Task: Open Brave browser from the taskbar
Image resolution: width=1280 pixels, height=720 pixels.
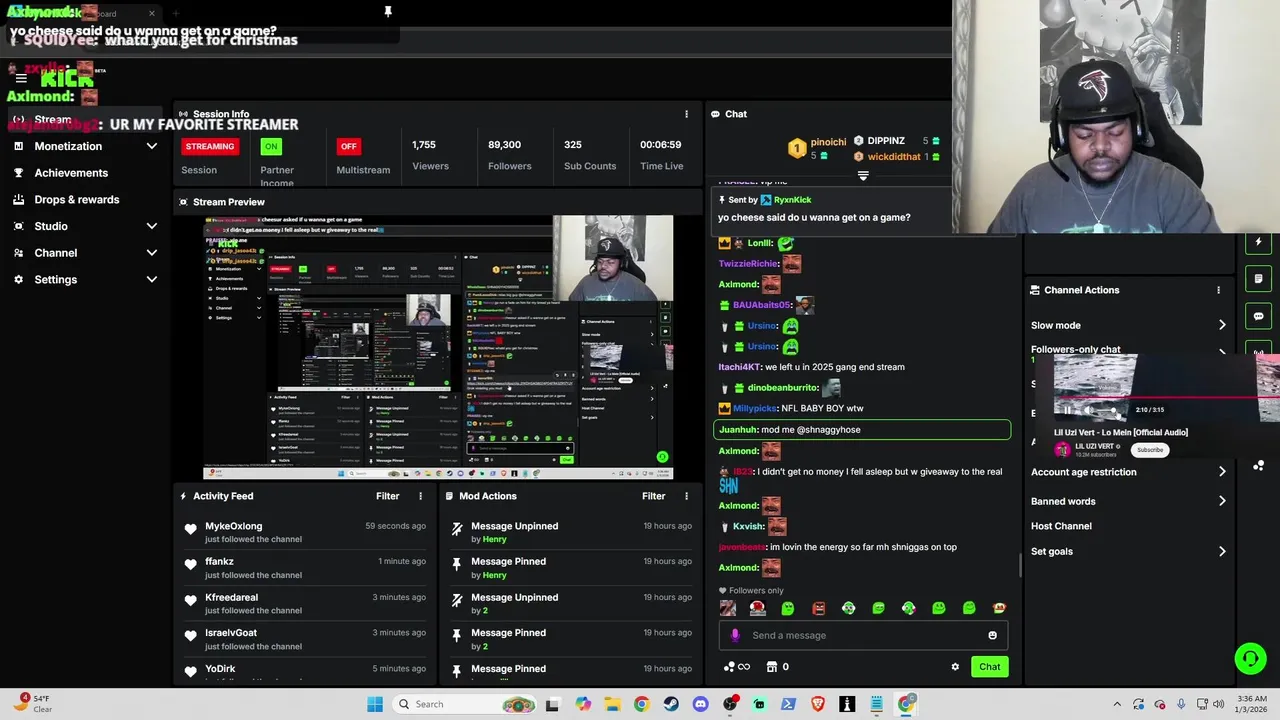Action: click(818, 704)
